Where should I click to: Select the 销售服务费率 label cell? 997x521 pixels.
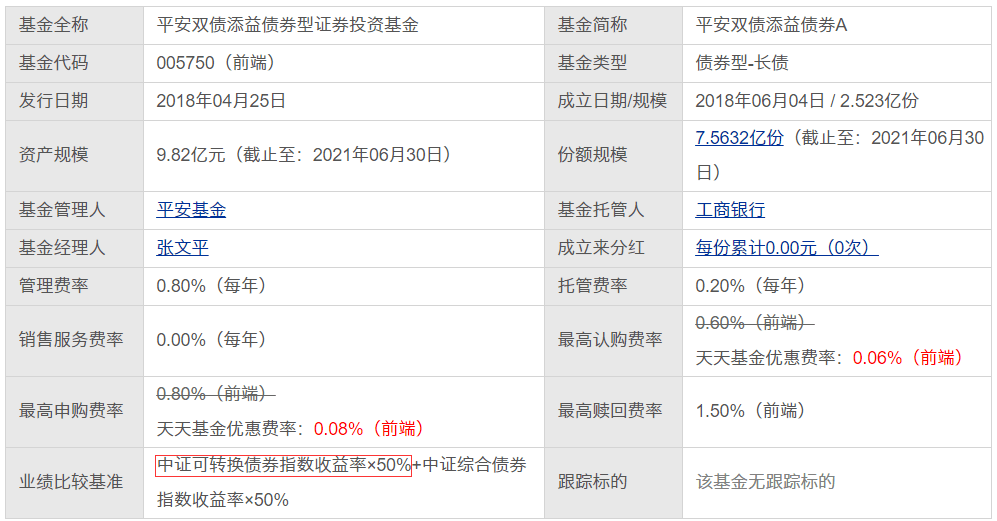click(x=74, y=341)
